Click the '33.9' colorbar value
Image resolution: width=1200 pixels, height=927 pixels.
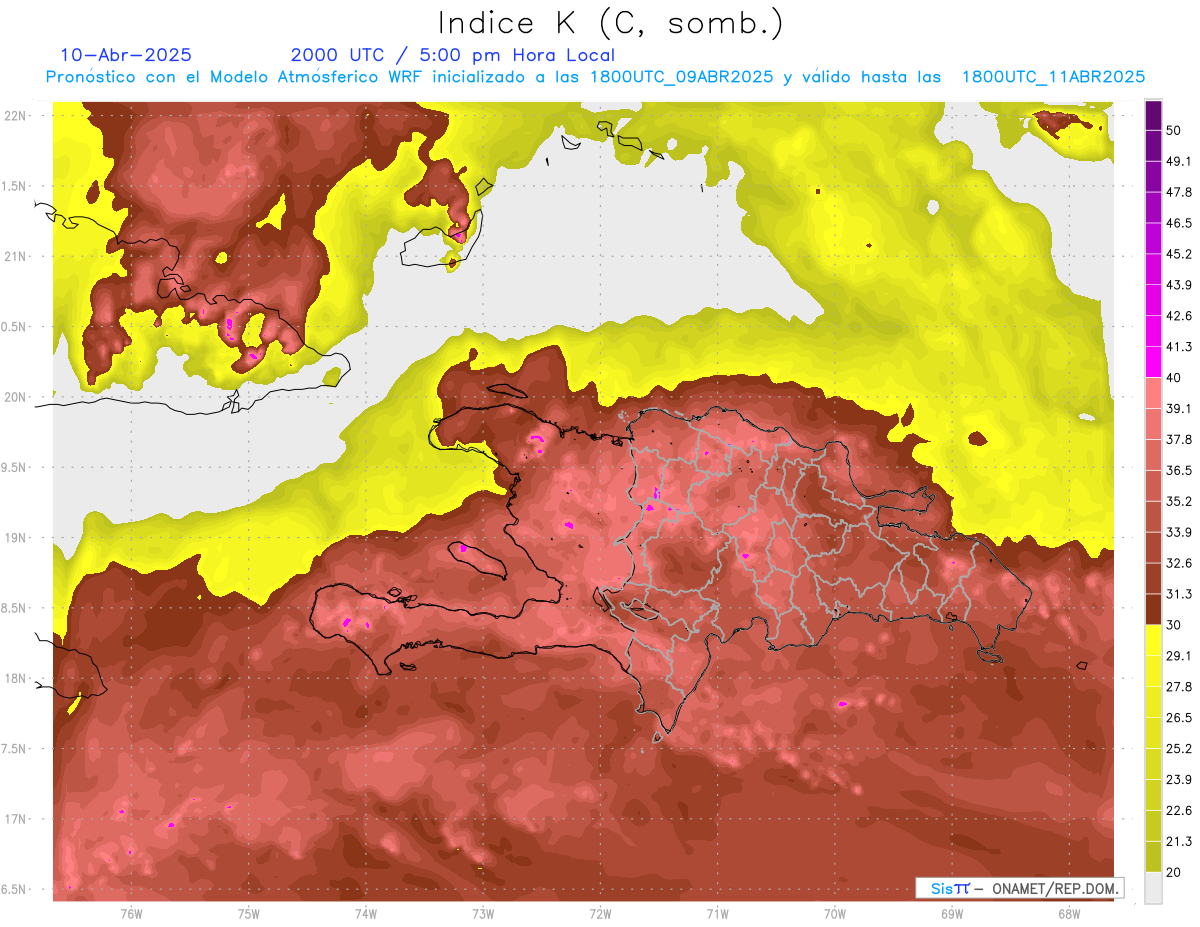pos(1179,532)
